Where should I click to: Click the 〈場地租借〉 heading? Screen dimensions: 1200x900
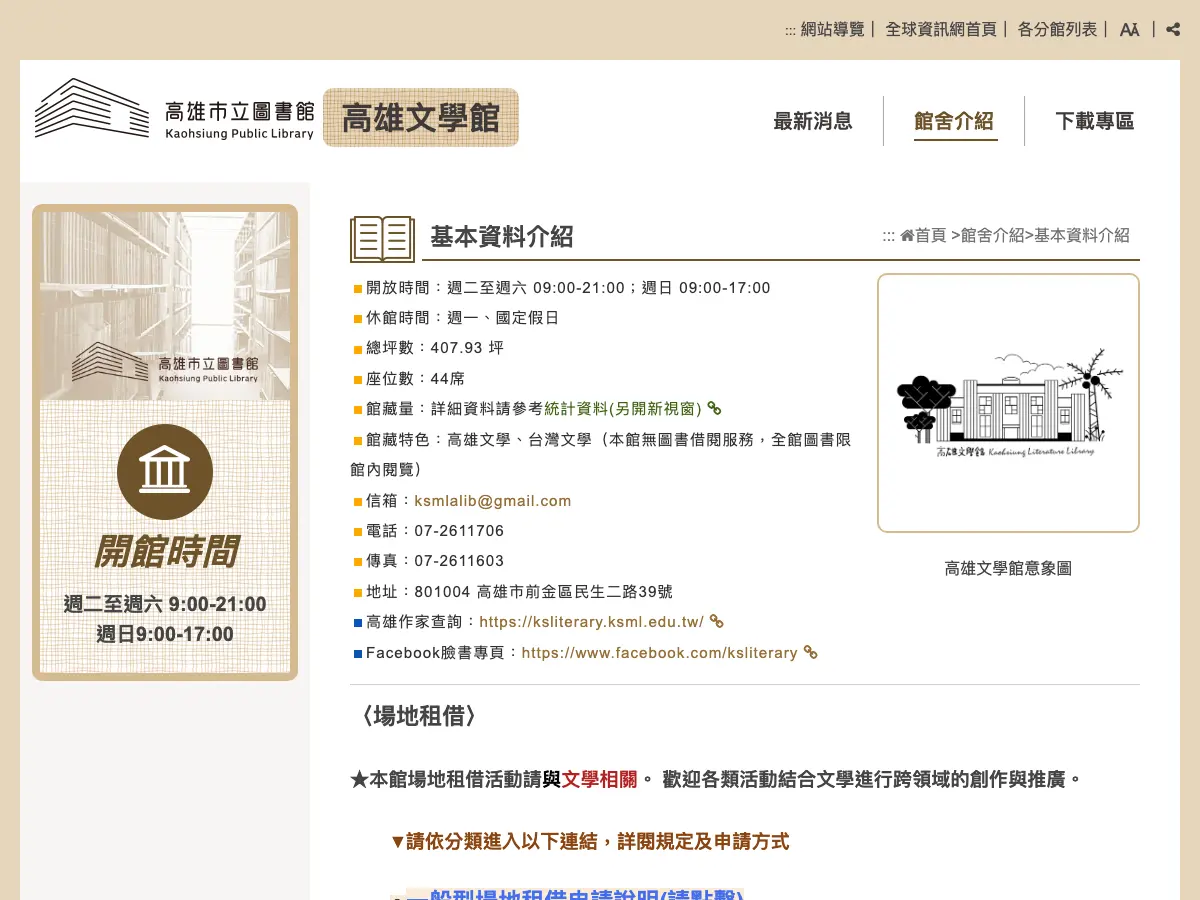click(x=420, y=716)
